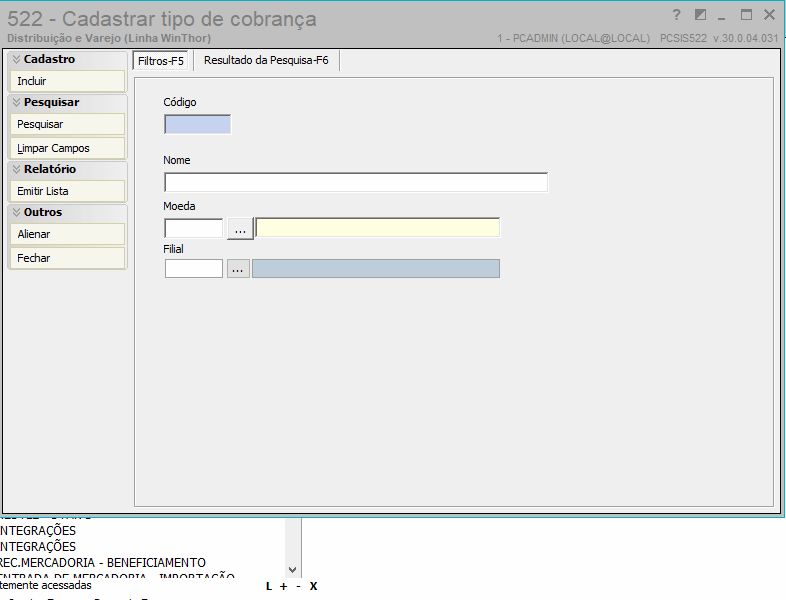
Task: Click the background list scroll down arrow
Action: (x=293, y=570)
